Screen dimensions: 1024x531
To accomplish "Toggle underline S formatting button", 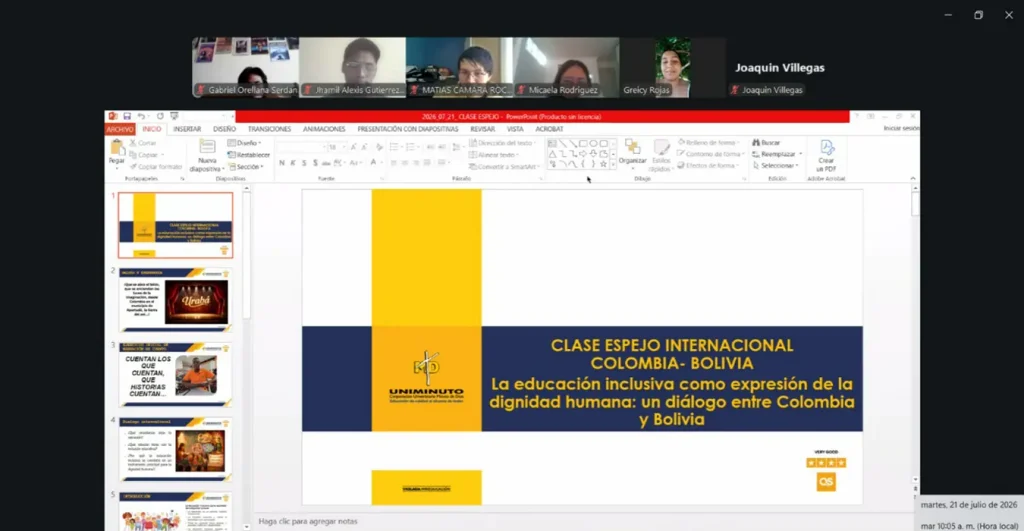I will pyautogui.click(x=304, y=163).
